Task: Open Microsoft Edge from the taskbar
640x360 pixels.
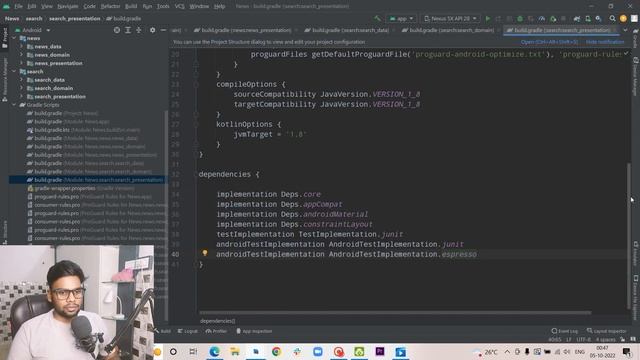Action: pyautogui.click(x=214, y=351)
